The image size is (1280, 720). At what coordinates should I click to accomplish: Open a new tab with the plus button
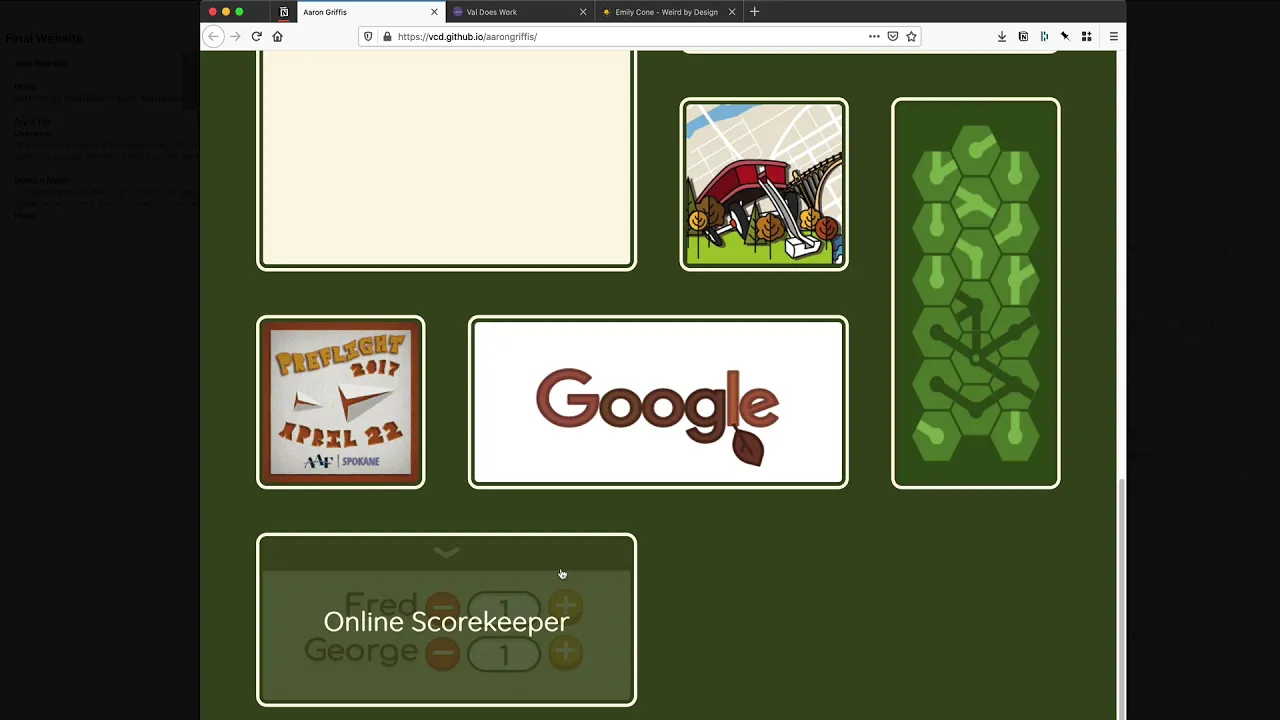755,12
